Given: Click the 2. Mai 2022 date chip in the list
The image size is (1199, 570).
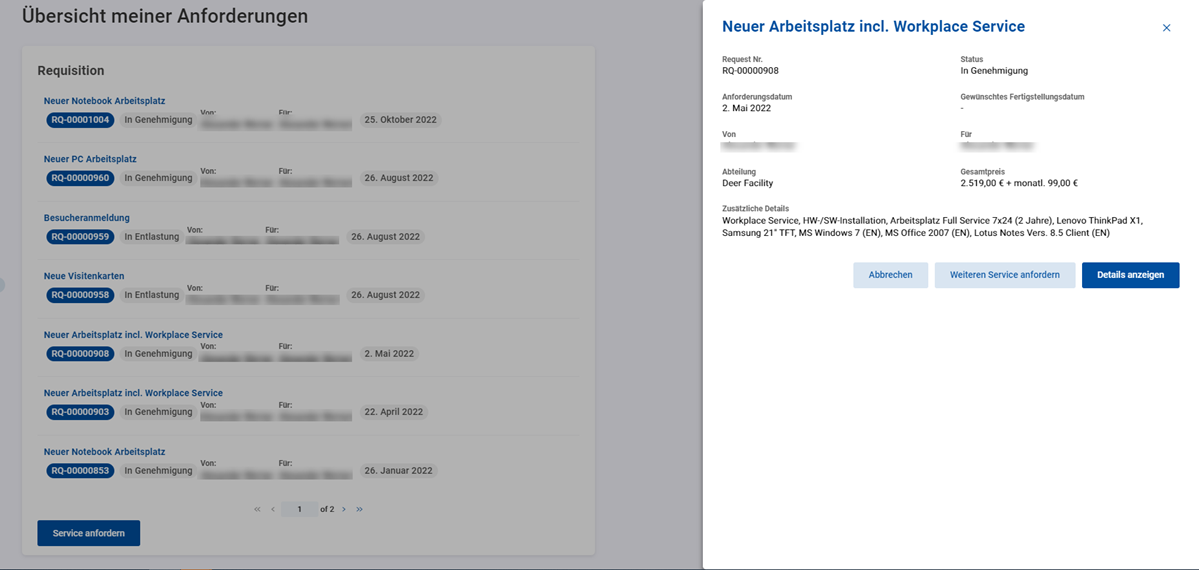Looking at the screenshot, I should click(x=389, y=354).
